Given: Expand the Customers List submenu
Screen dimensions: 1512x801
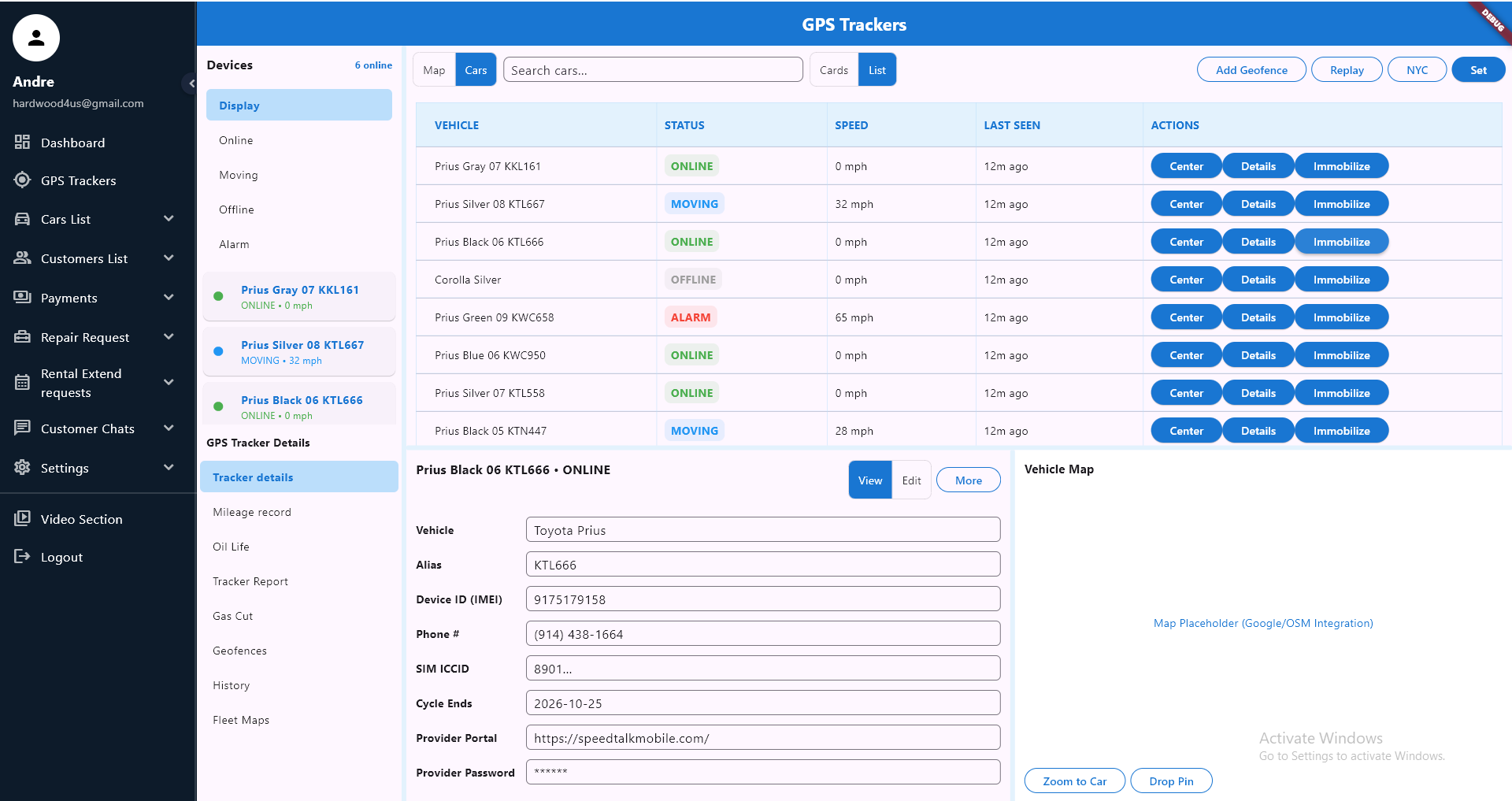Looking at the screenshot, I should (x=169, y=258).
